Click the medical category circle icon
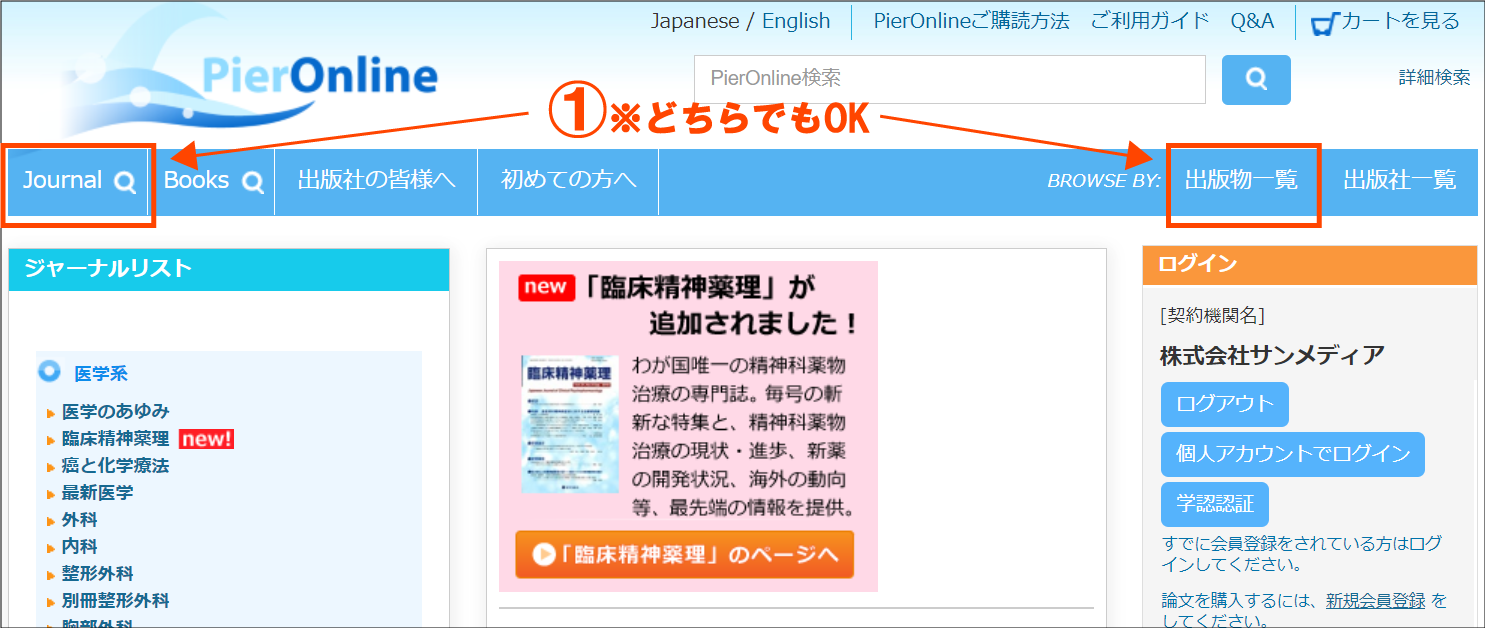 click(x=49, y=372)
